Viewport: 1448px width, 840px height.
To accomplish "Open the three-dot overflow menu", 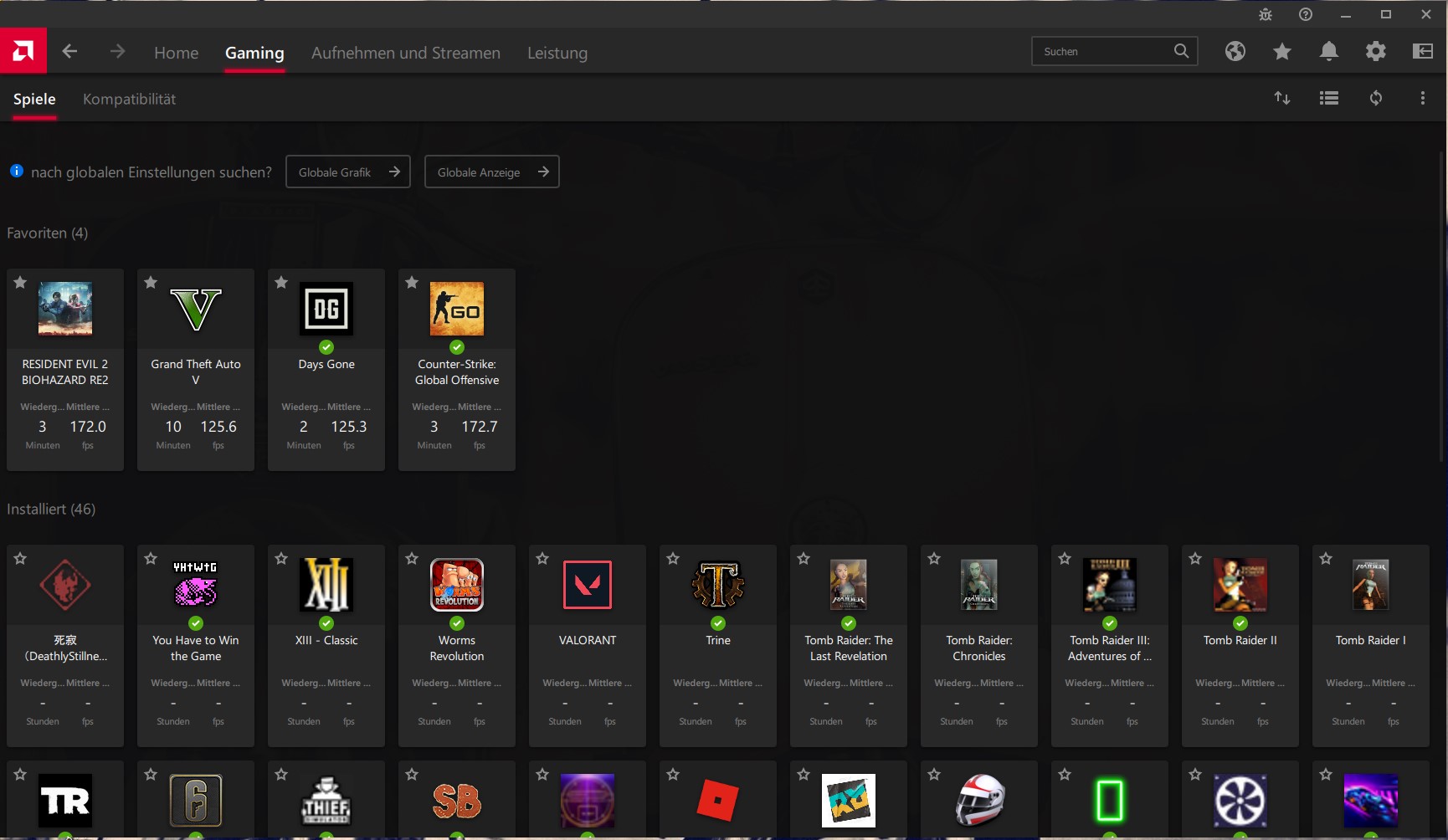I will coord(1422,98).
